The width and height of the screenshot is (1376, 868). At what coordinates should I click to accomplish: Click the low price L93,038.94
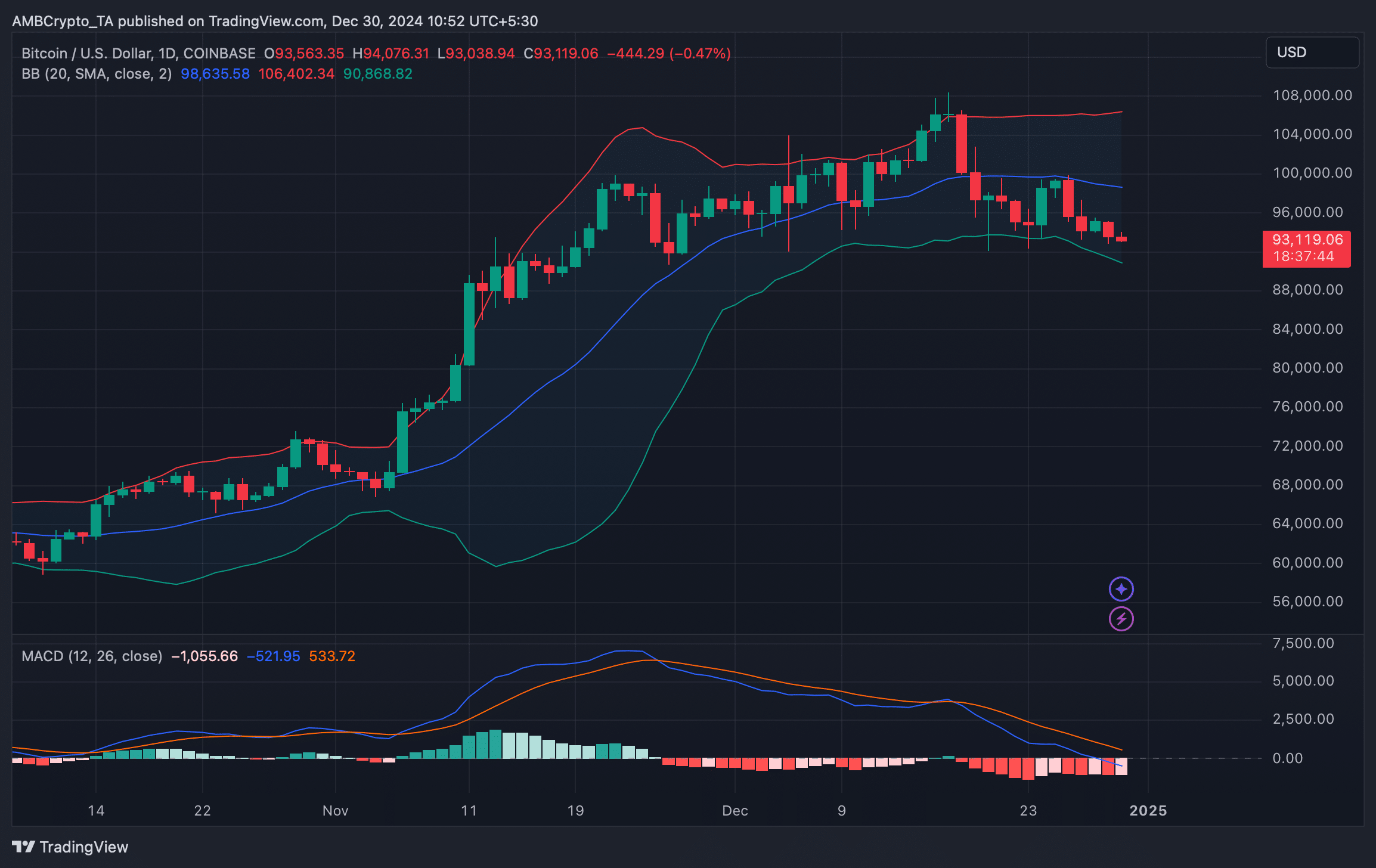click(476, 54)
